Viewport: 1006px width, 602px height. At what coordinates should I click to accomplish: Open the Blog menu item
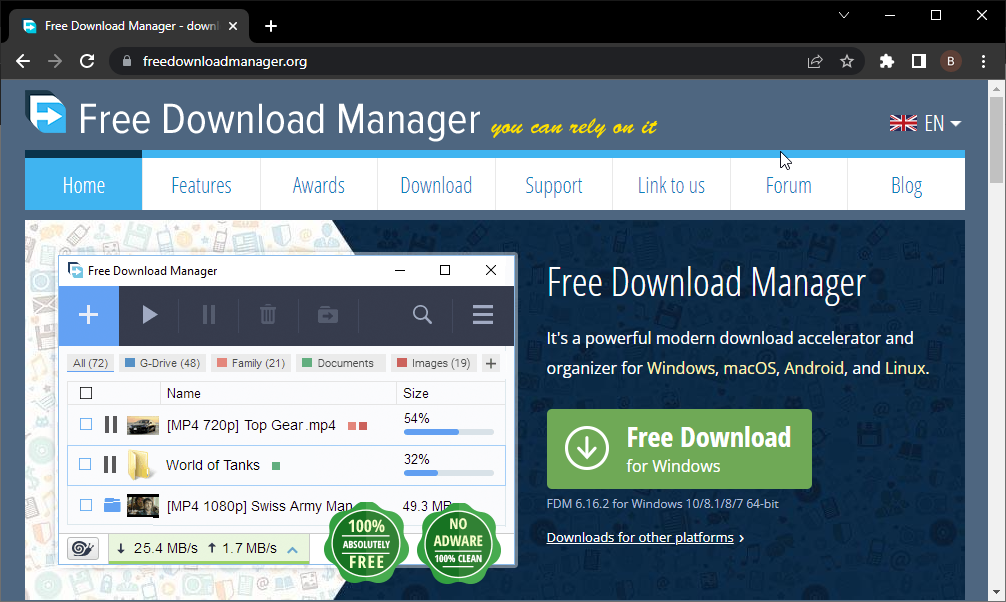point(906,184)
